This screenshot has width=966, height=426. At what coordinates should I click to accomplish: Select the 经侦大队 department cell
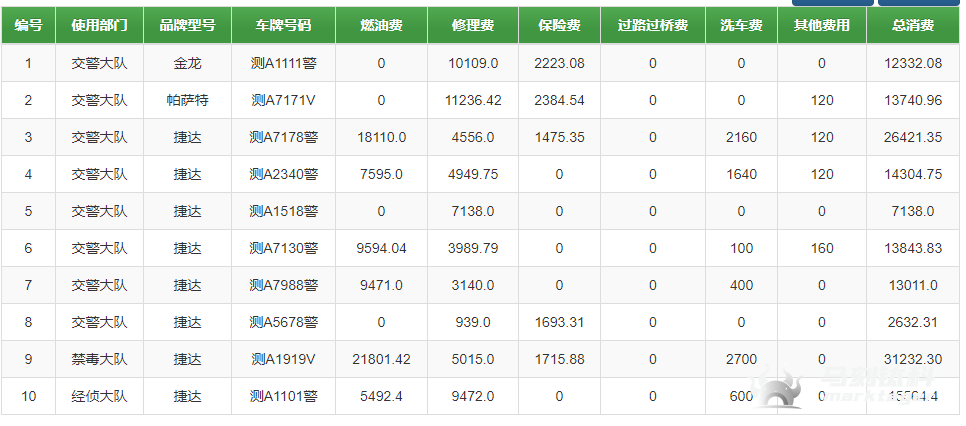[99, 396]
